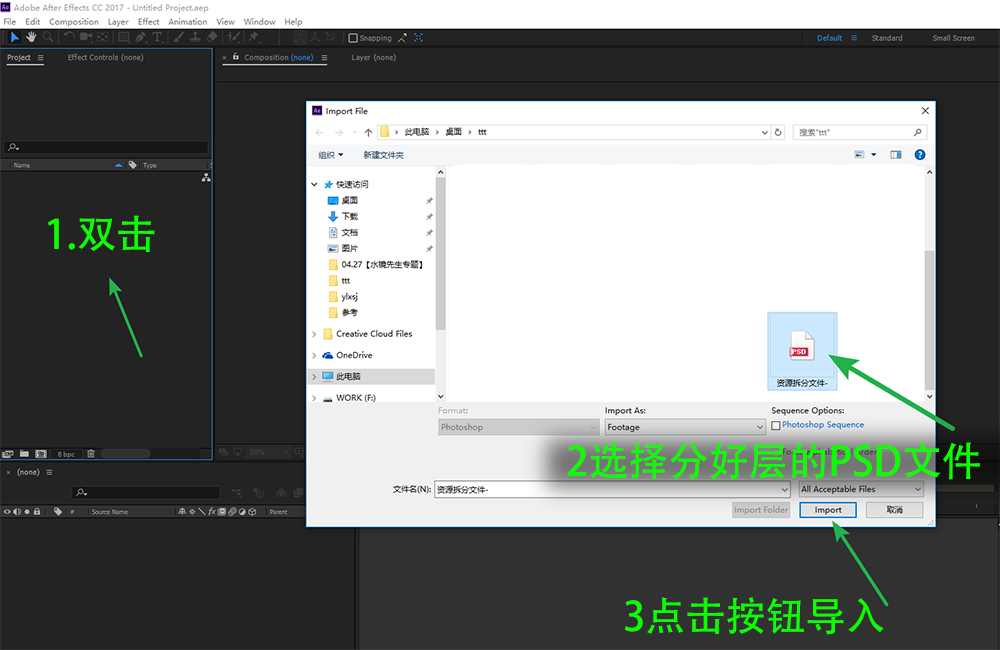Viewport: 1000px width, 650px height.
Task: Select the 资源拆分文件 PSD thumbnail
Action: [802, 351]
